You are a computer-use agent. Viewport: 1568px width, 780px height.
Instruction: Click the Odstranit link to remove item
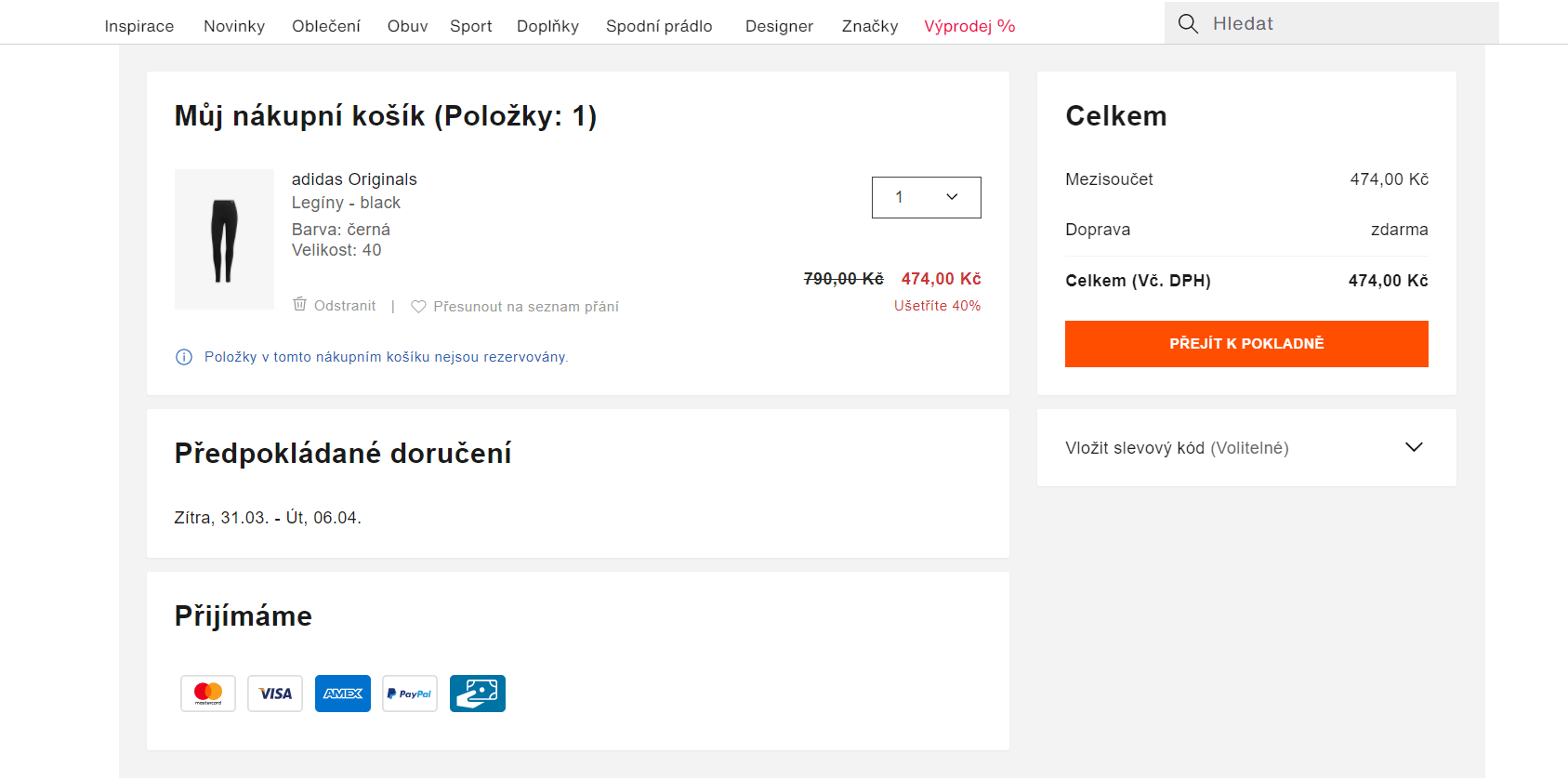(345, 305)
